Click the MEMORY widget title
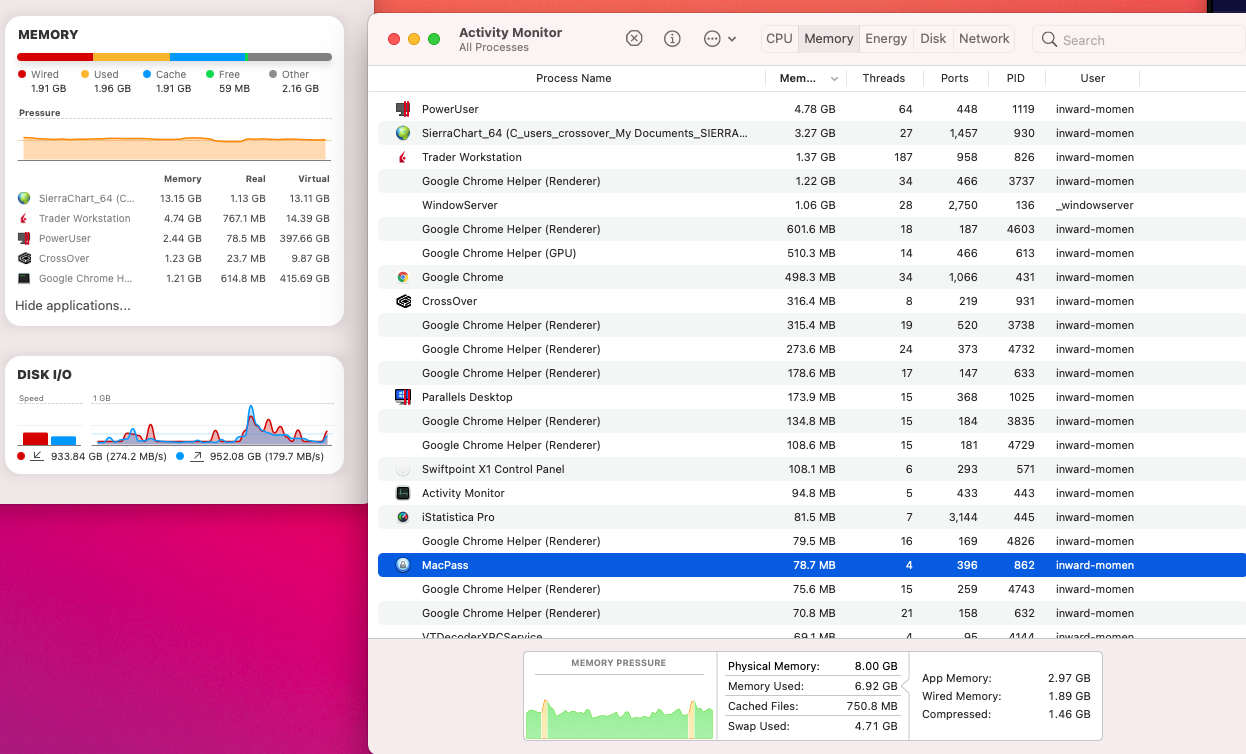 coord(48,35)
